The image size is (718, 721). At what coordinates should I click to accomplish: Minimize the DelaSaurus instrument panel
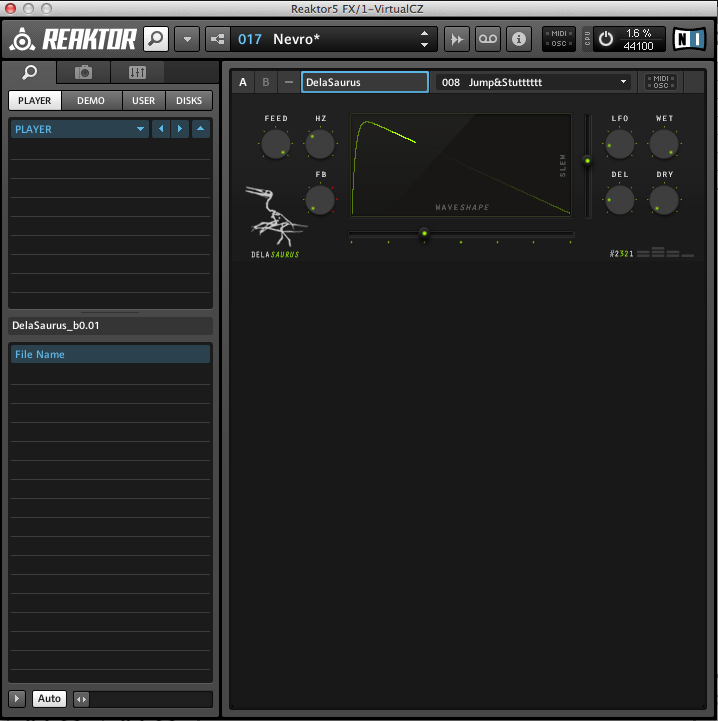(288, 82)
